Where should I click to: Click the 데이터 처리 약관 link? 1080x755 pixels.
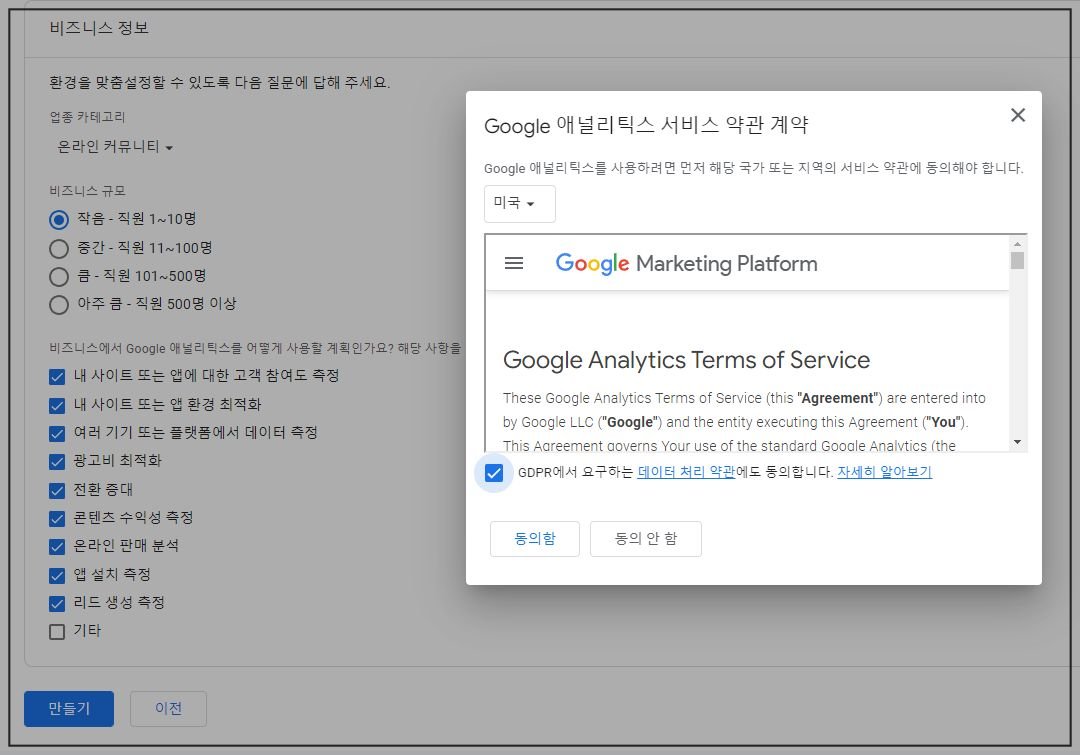[686, 472]
